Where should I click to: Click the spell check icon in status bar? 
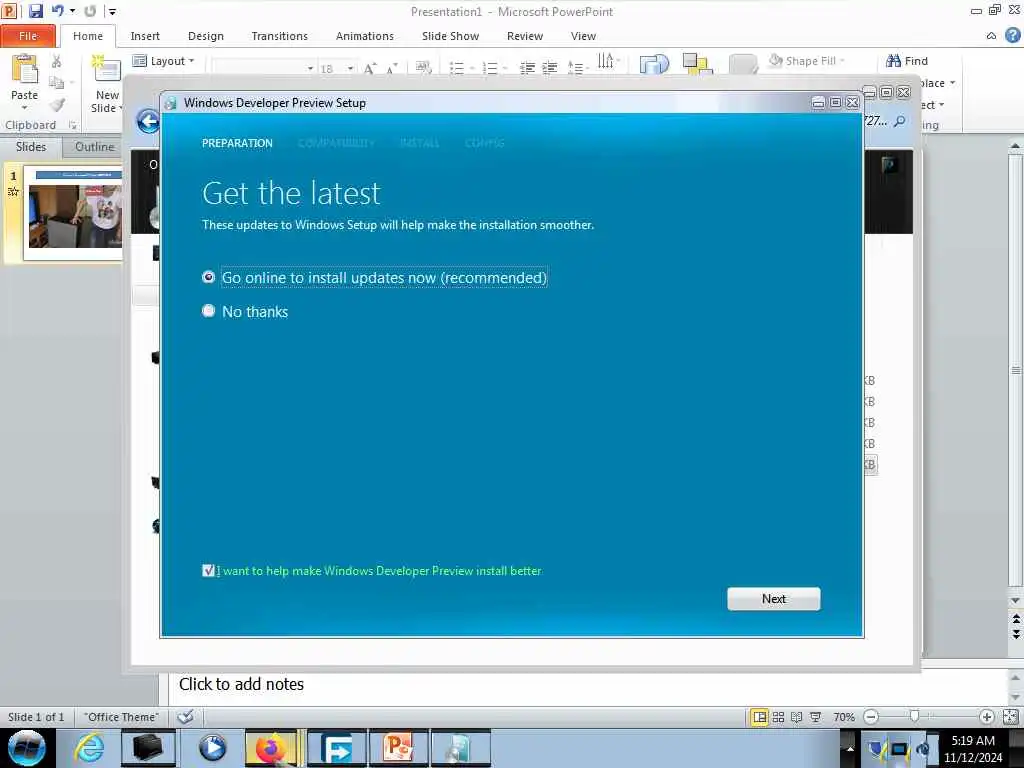tap(185, 717)
